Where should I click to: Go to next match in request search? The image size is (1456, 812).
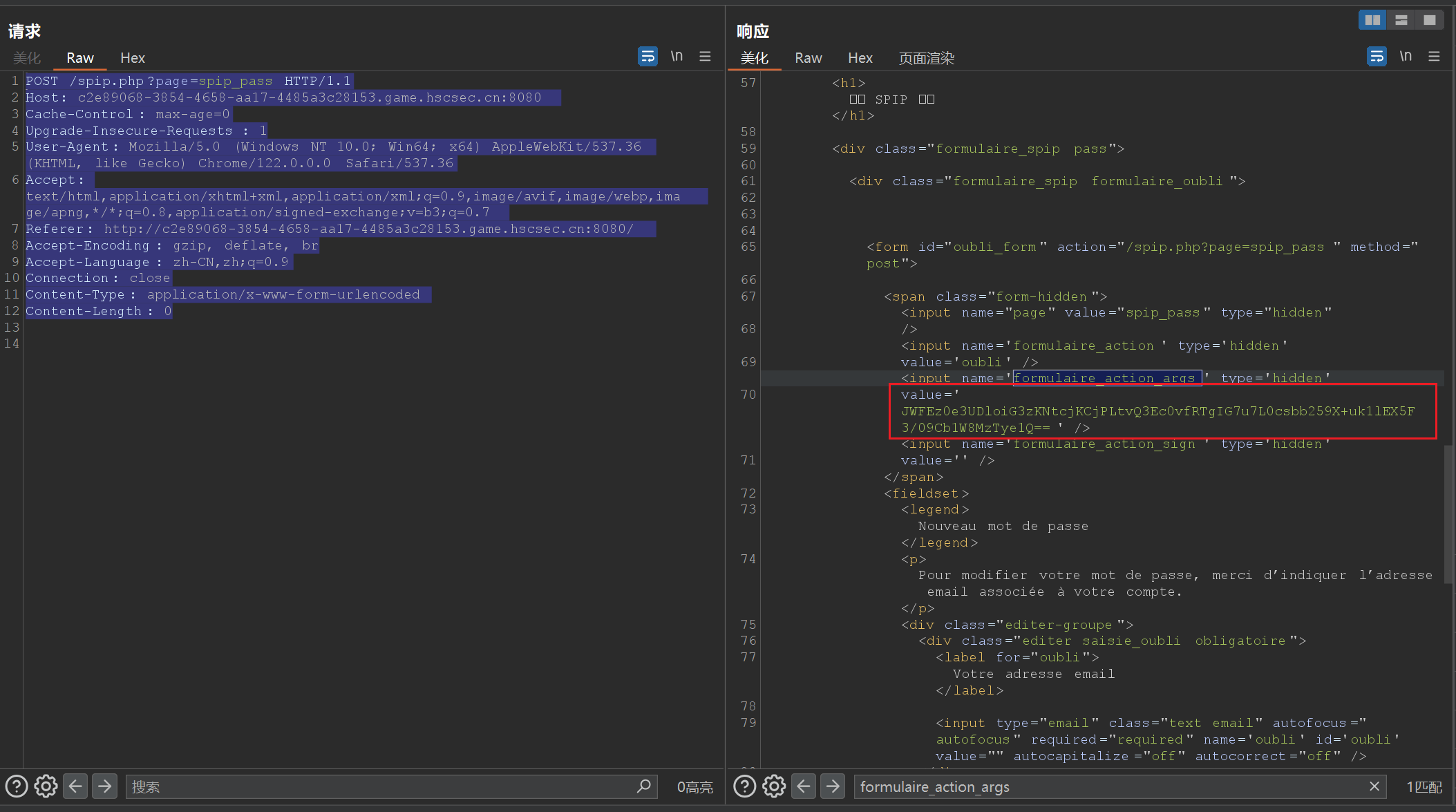[x=104, y=786]
